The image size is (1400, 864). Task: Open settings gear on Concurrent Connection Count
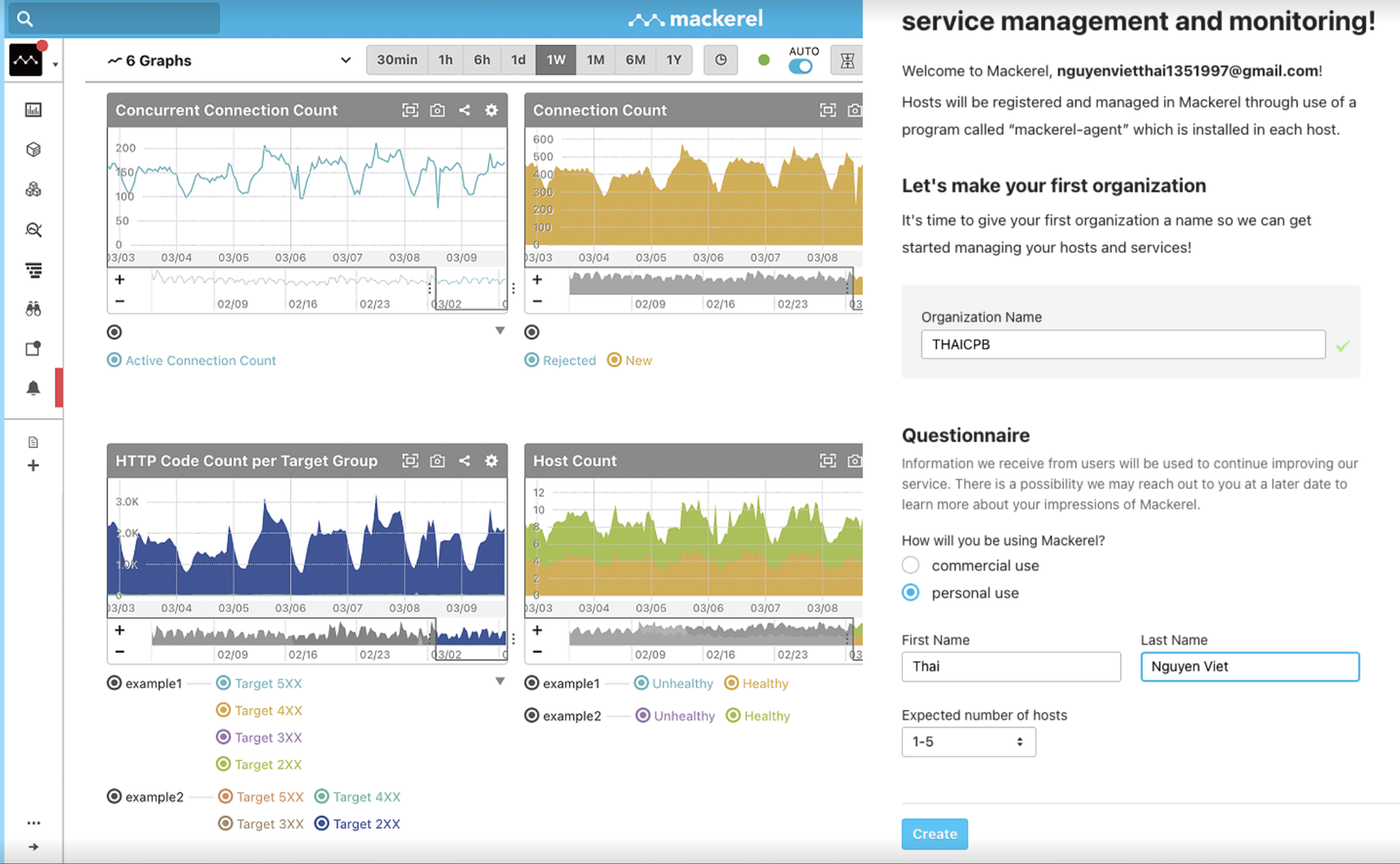pyautogui.click(x=491, y=110)
